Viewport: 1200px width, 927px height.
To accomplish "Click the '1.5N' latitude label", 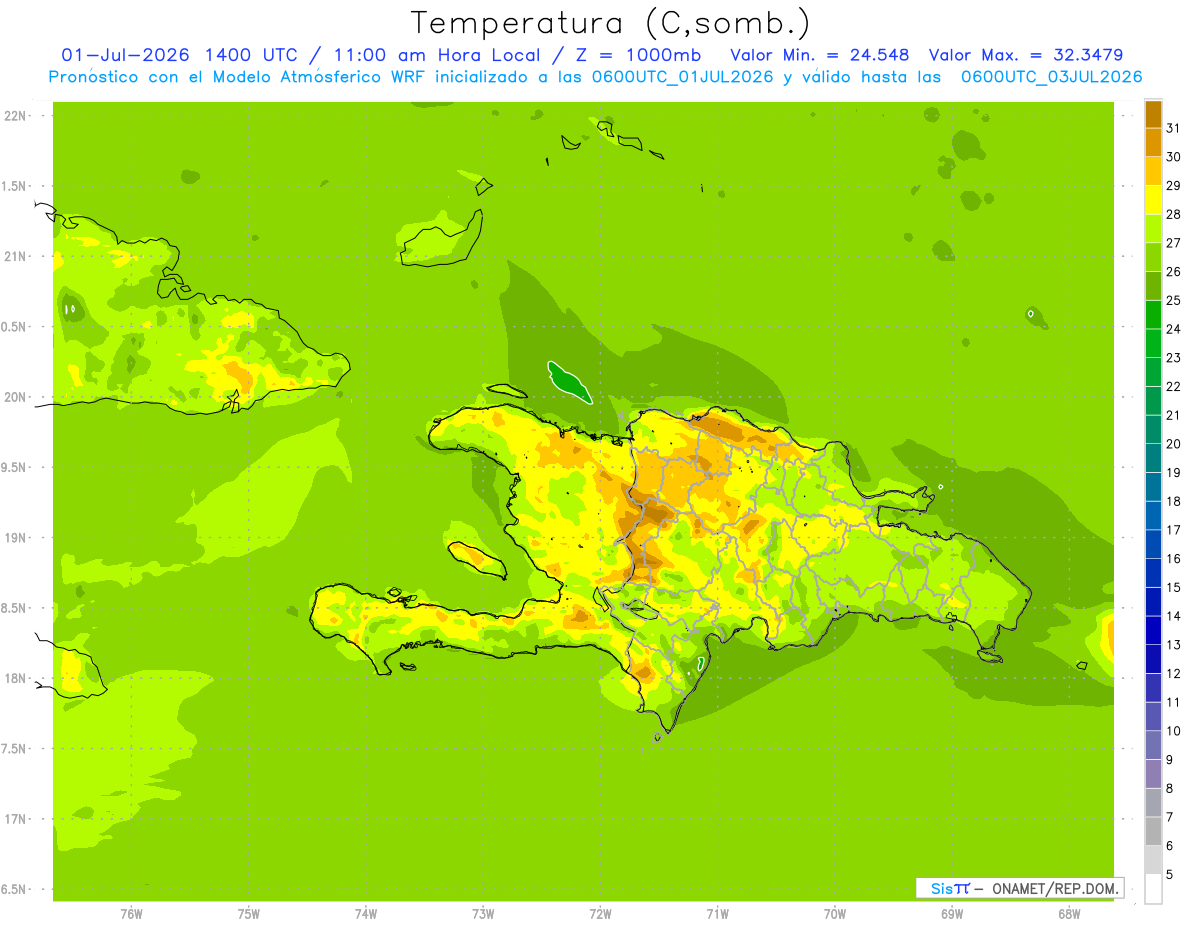I will tap(15, 186).
